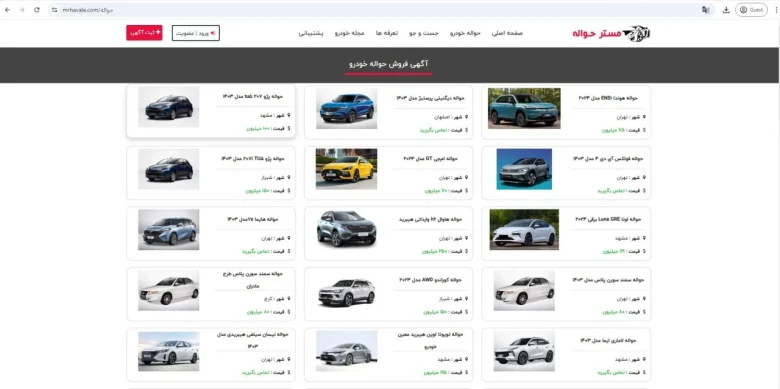The image size is (780, 389).
Task: Click the white Luna GRE car photo
Action: point(524,229)
